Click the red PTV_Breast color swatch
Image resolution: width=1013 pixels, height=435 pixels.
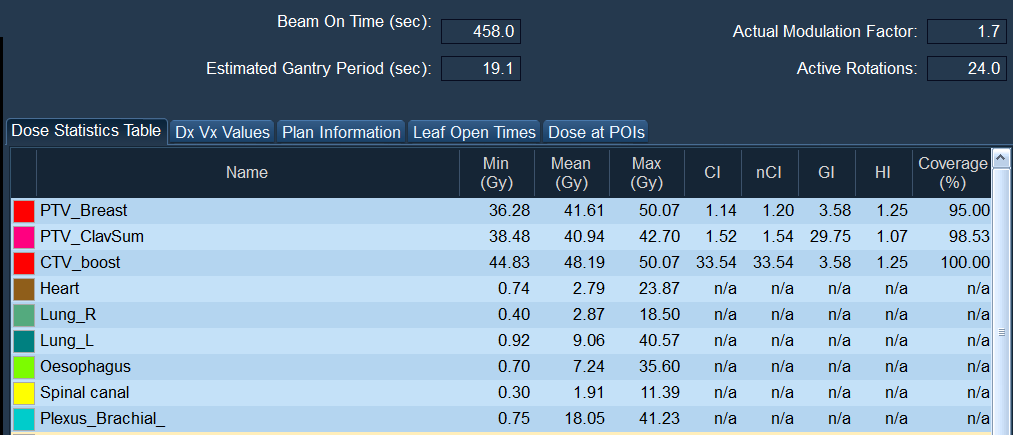click(x=23, y=211)
